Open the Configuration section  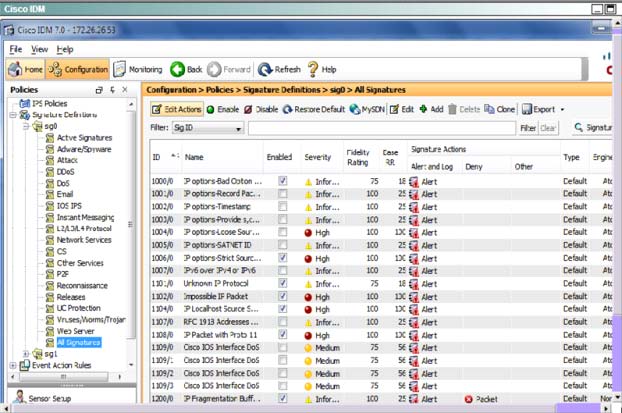tap(77, 69)
